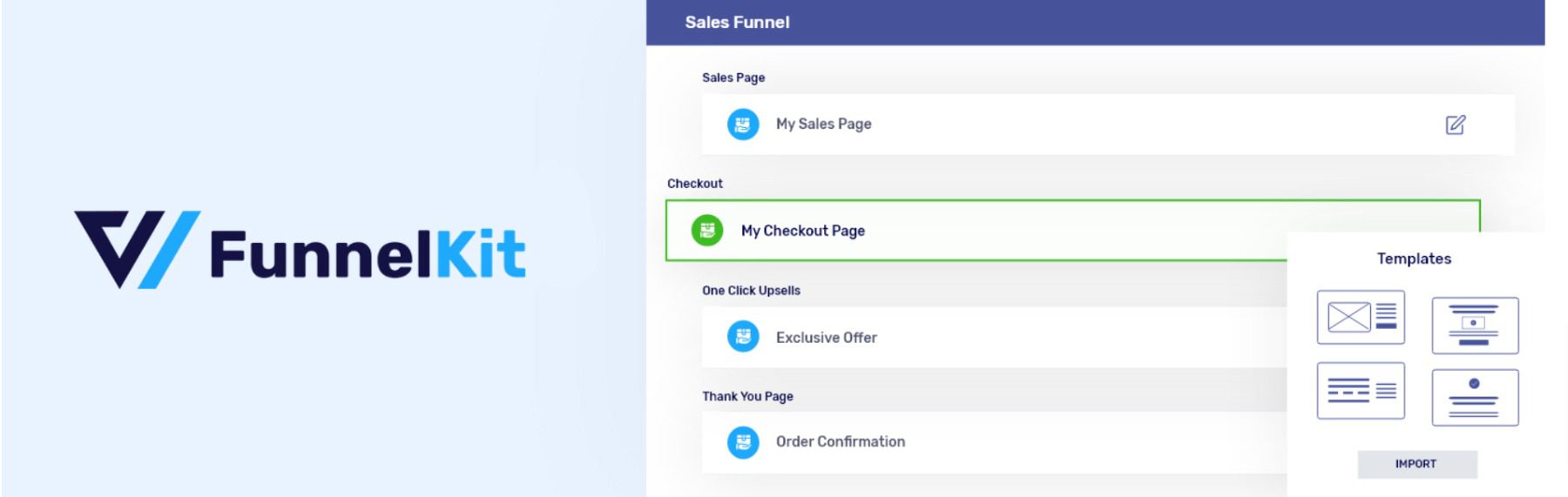This screenshot has height=497, width=1568.
Task: Select the template with crossed image and text lines
Action: [x=1361, y=317]
